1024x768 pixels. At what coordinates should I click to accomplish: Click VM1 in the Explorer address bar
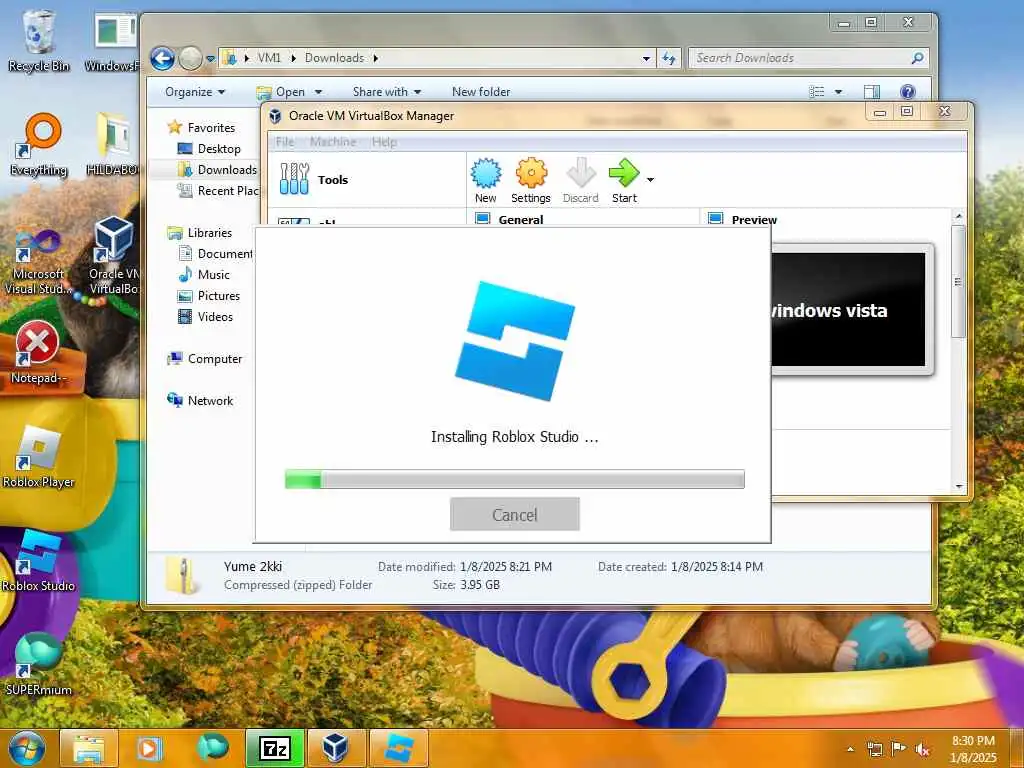(269, 57)
